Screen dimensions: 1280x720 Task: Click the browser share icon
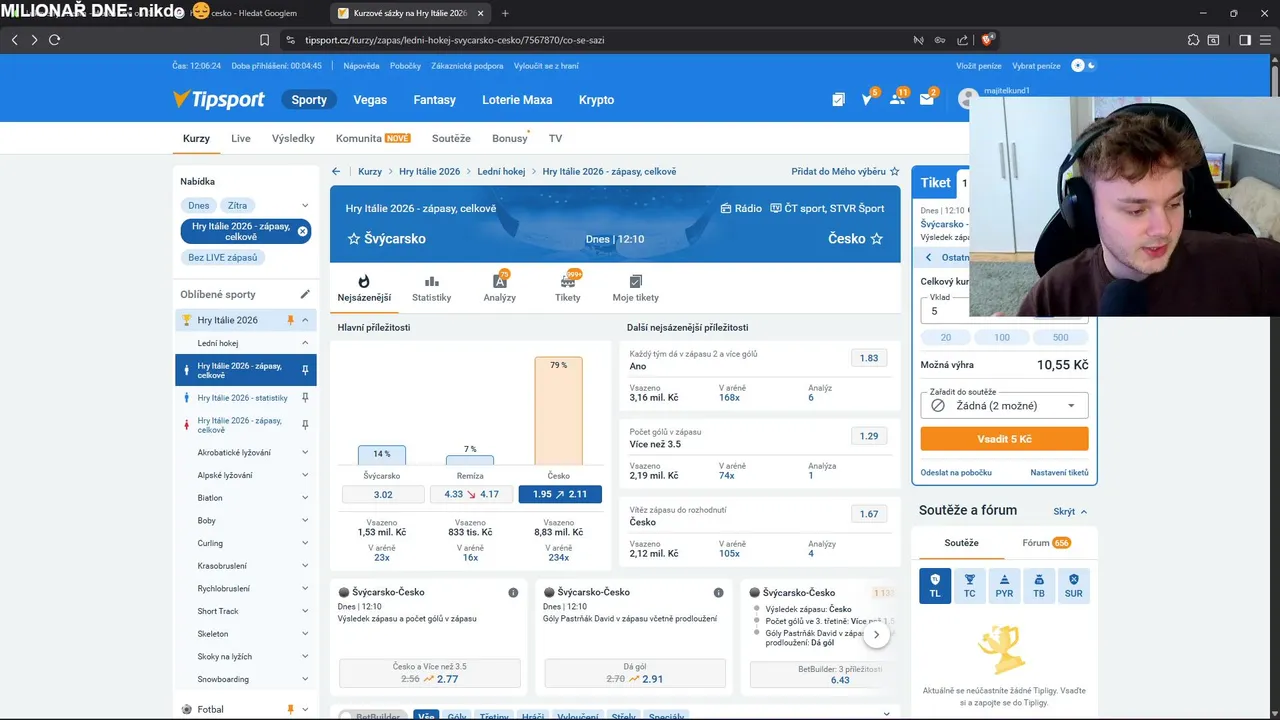point(962,40)
